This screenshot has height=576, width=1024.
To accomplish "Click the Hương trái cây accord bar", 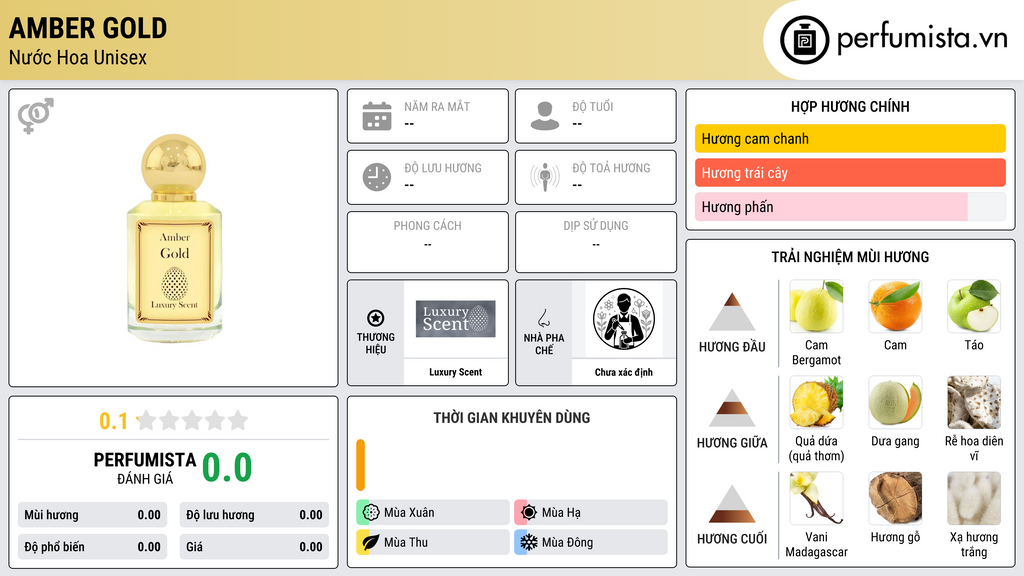I will click(x=850, y=172).
